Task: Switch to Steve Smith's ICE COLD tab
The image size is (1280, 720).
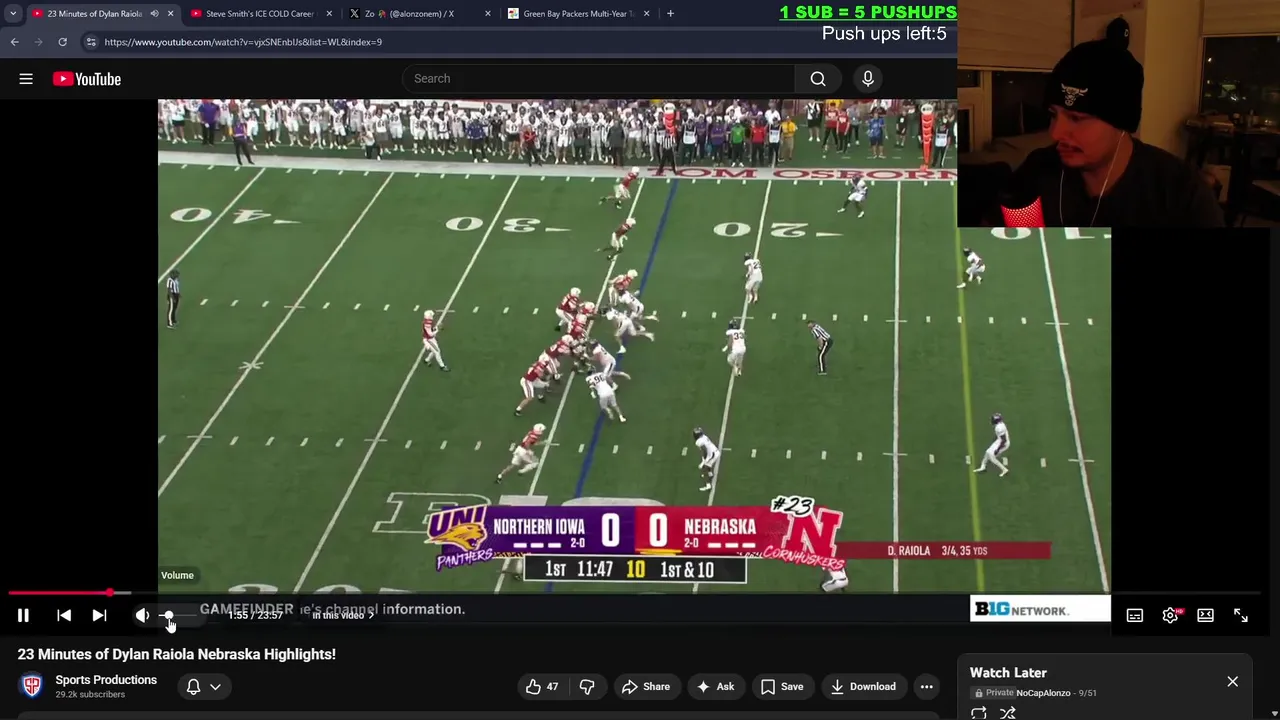Action: (x=259, y=14)
